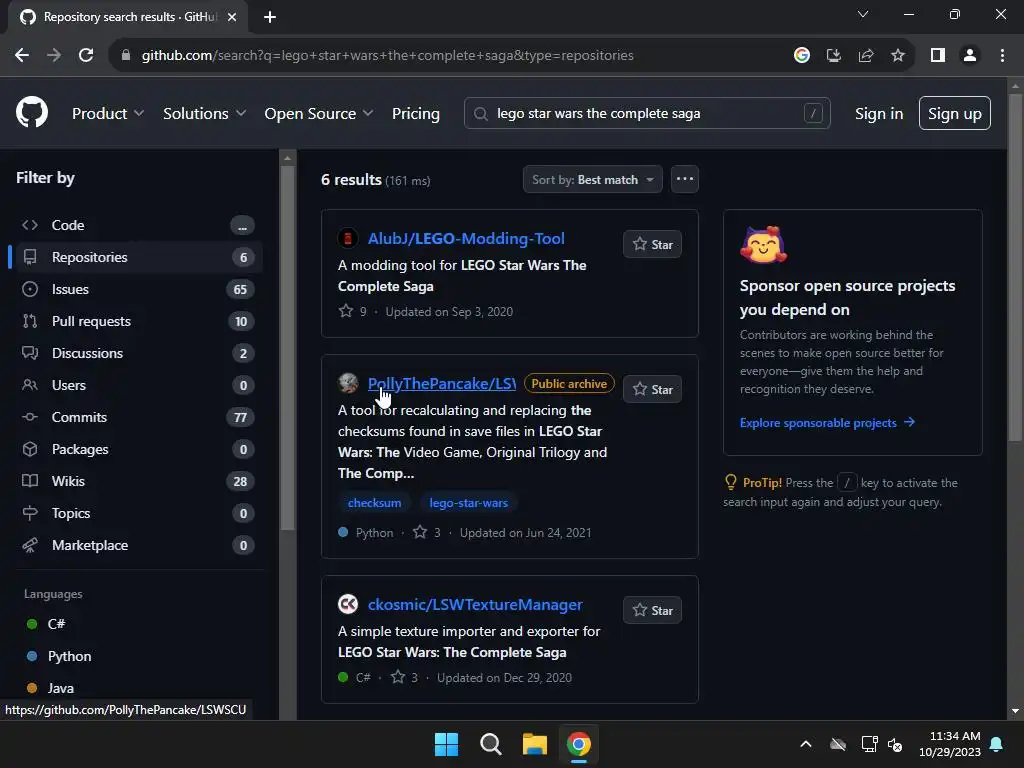
Task: Open Chrome tab search chevron
Action: 863,14
